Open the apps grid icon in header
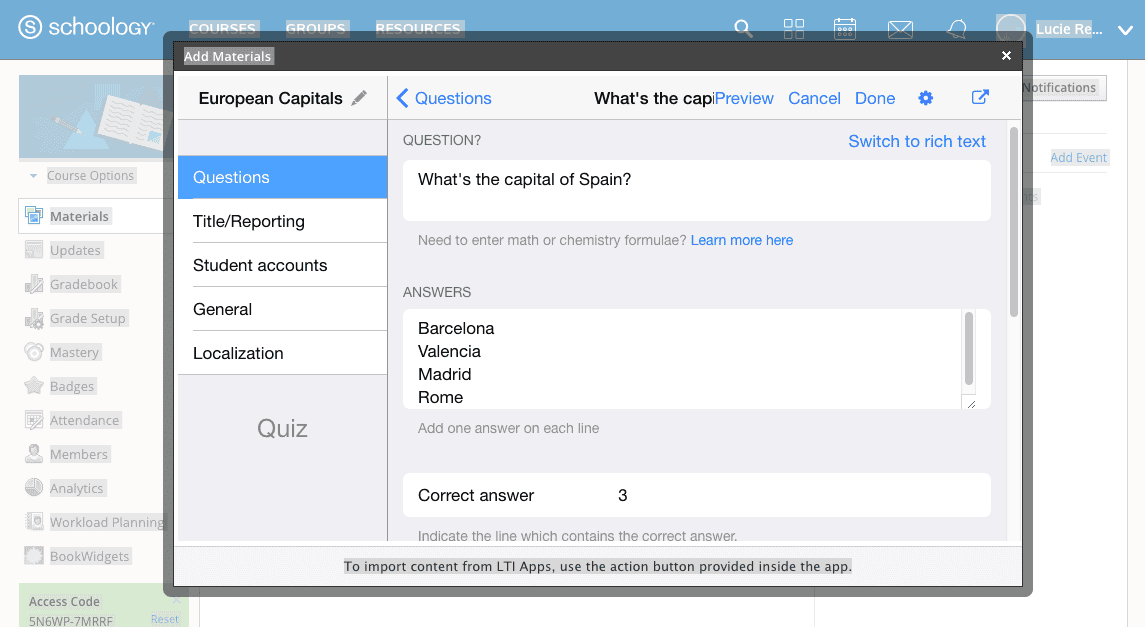 794,29
